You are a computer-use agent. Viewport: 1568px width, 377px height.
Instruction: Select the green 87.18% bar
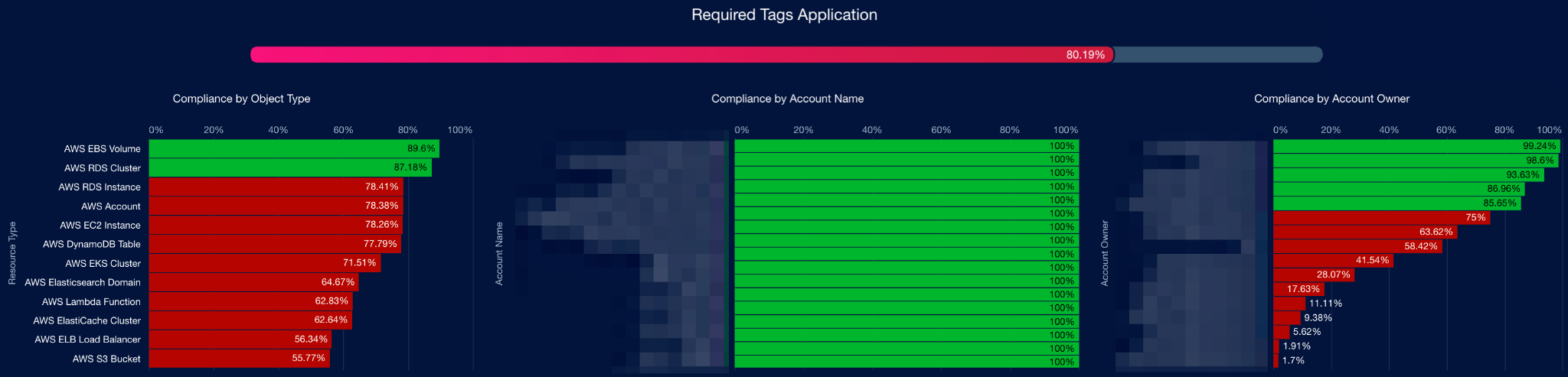[x=290, y=167]
